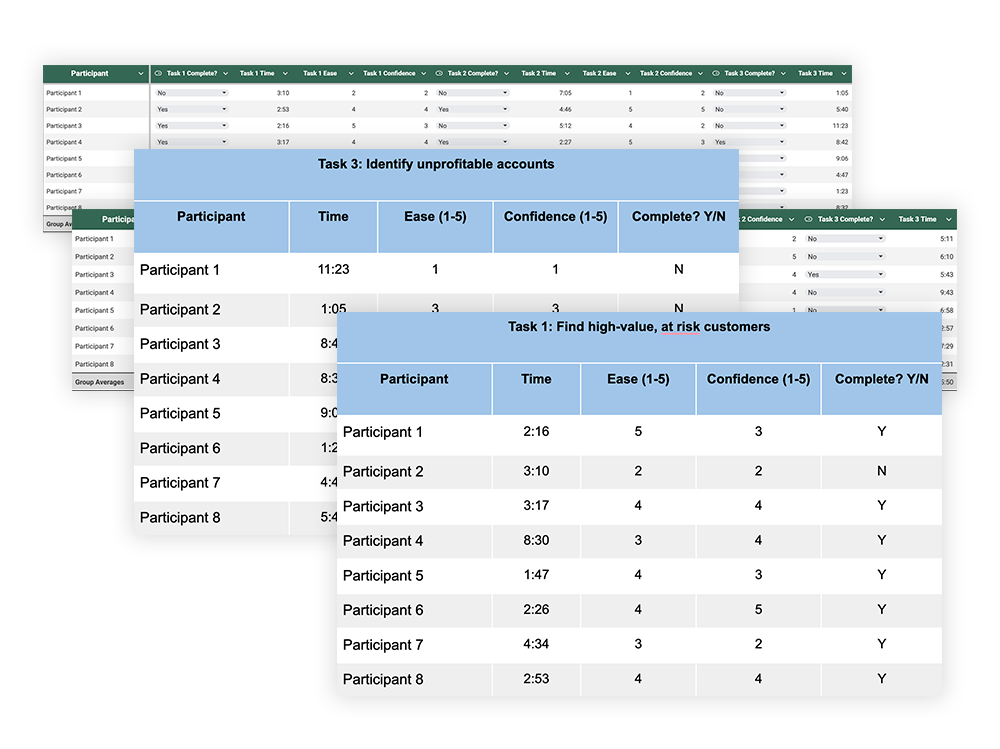Select Participant 5 name in Task 3 table
The image size is (1000, 749).
click(180, 413)
